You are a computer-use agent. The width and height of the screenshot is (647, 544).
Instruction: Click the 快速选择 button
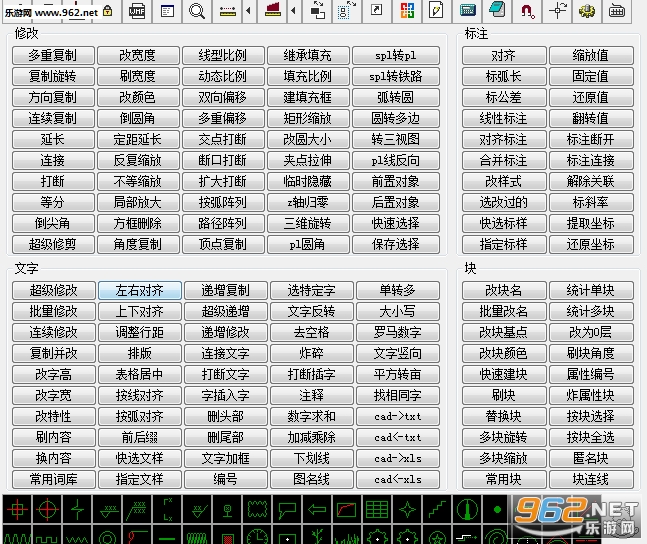point(396,223)
